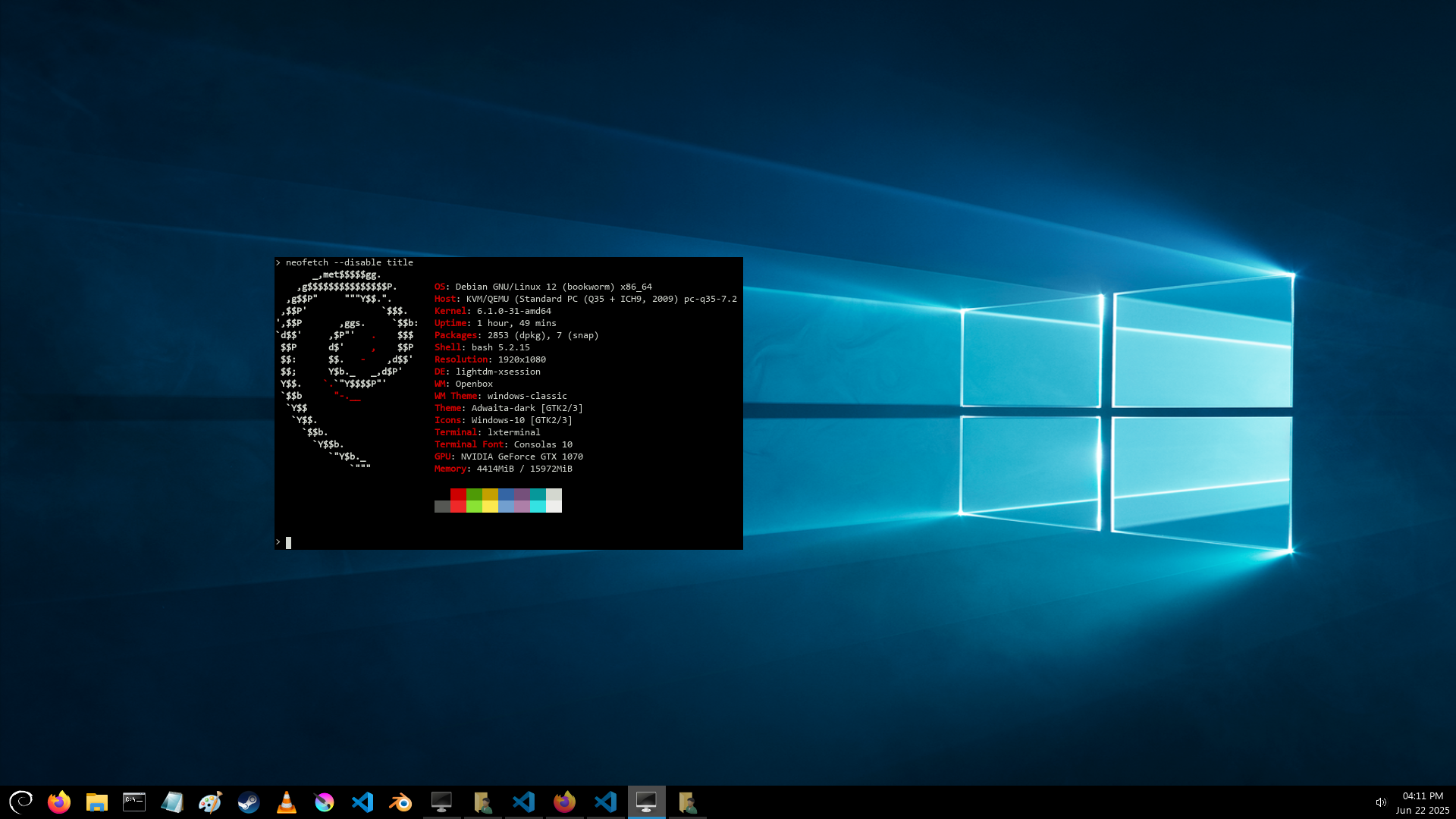Launch Firefox from icon beside Debian menu
The image size is (1456, 819).
[58, 802]
